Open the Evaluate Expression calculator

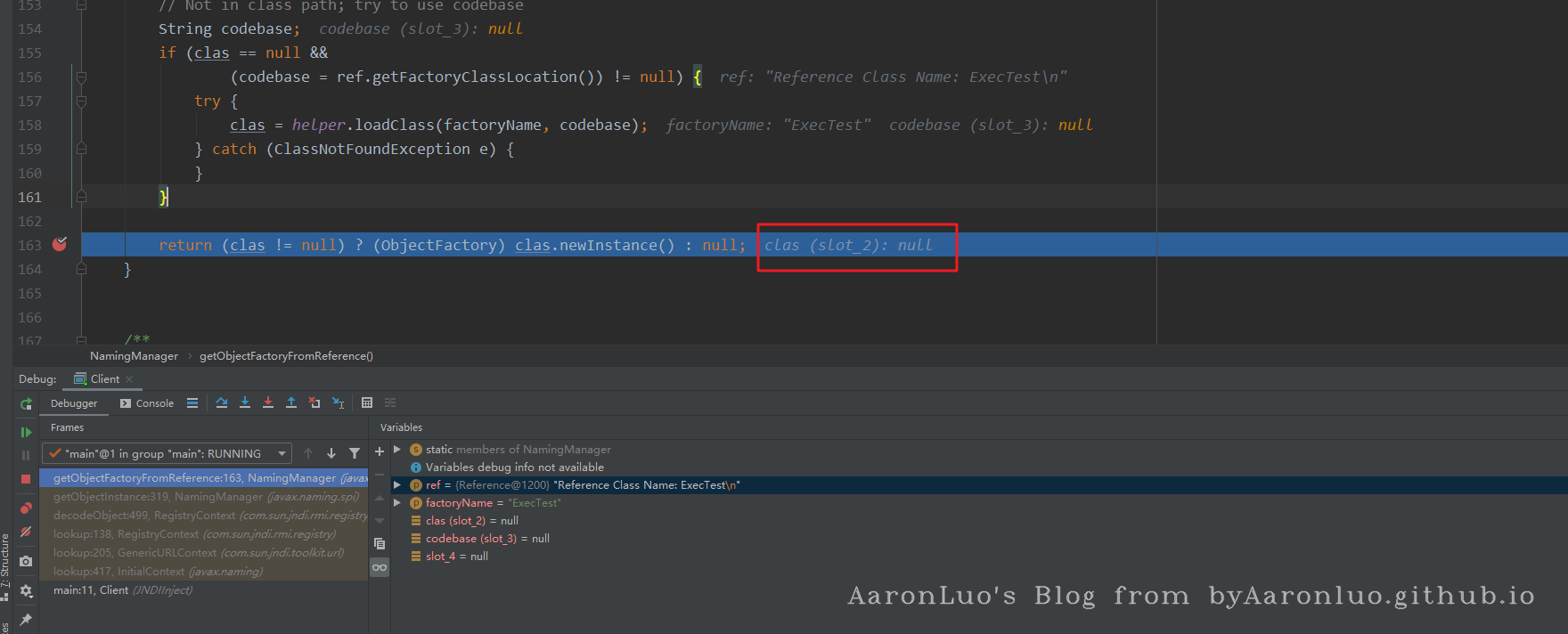pyautogui.click(x=367, y=403)
